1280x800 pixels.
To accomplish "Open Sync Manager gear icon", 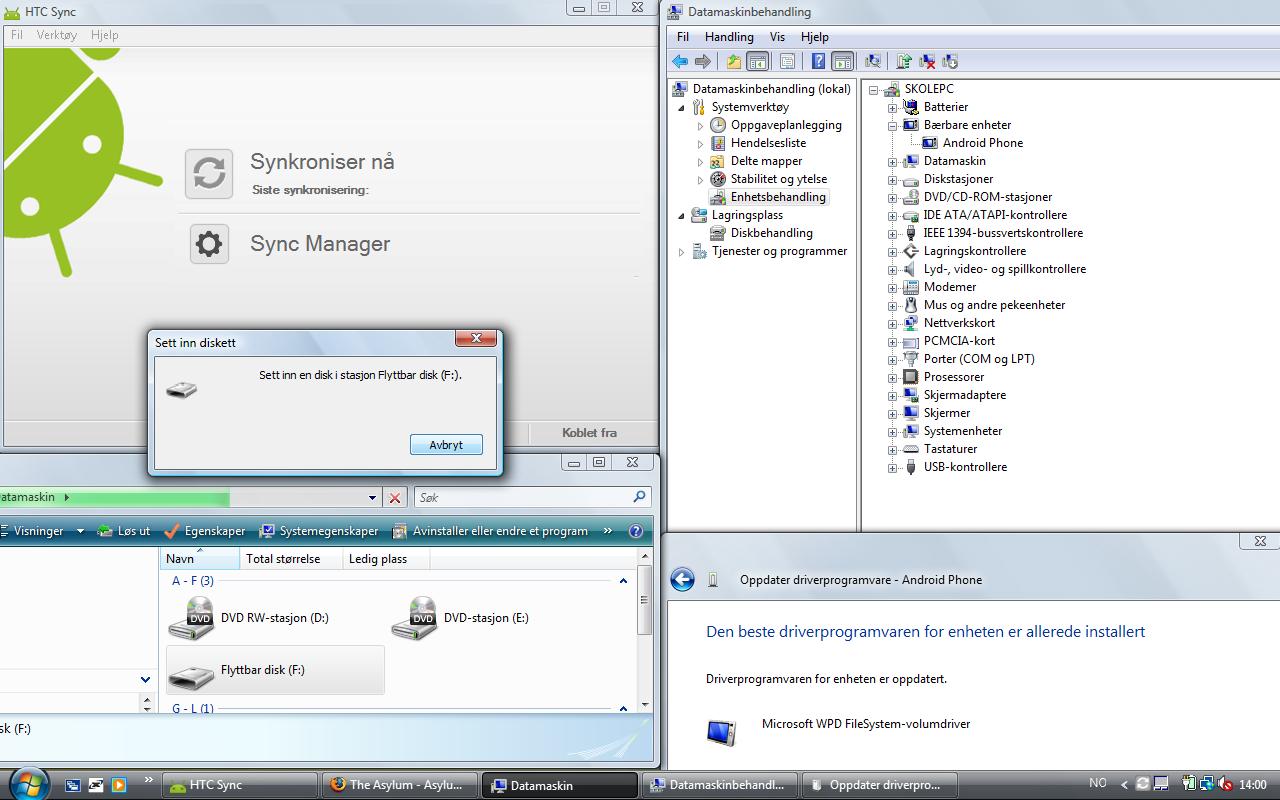I will pos(209,244).
